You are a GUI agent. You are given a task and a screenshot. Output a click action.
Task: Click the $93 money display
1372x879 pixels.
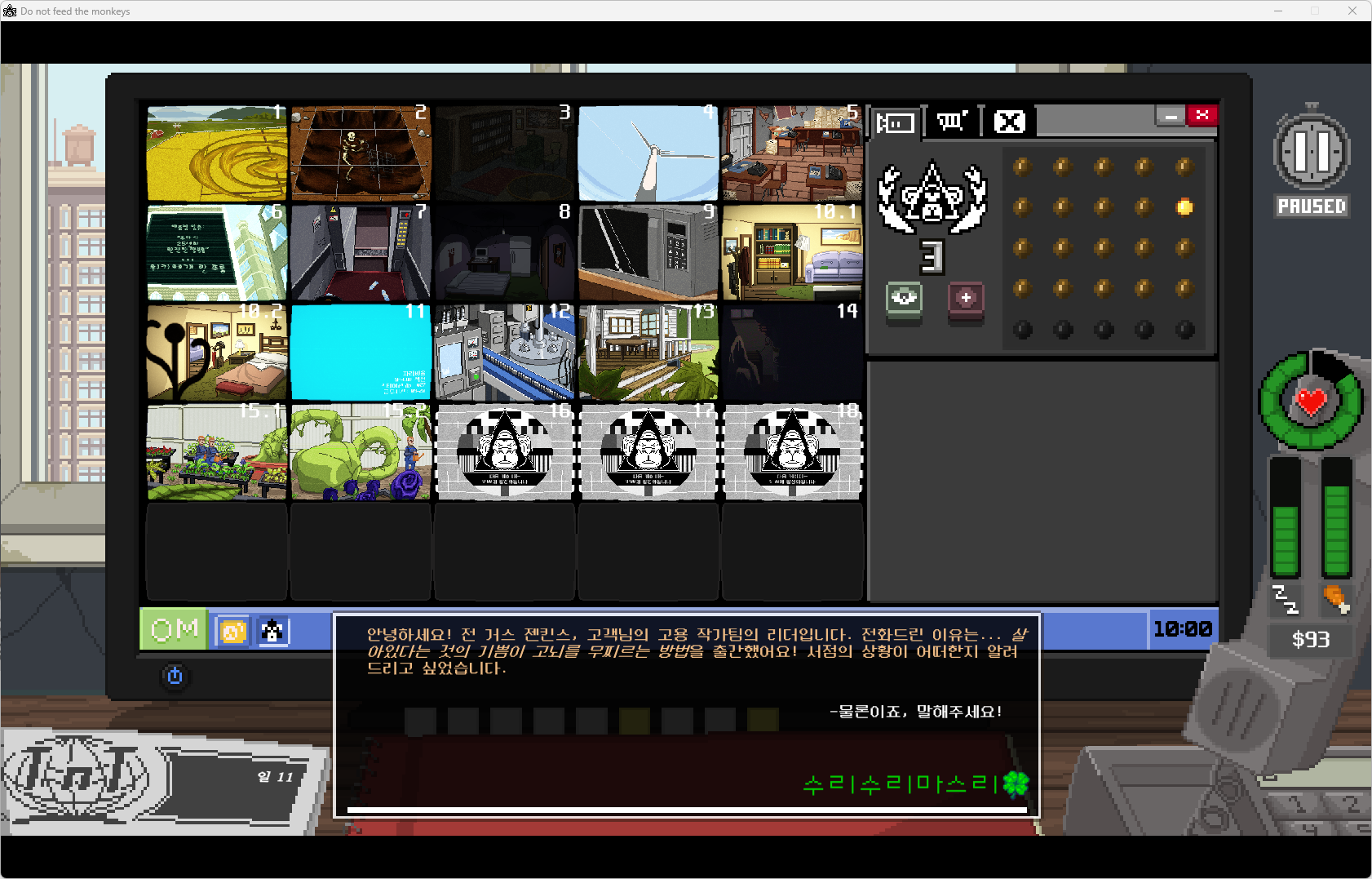point(1311,640)
